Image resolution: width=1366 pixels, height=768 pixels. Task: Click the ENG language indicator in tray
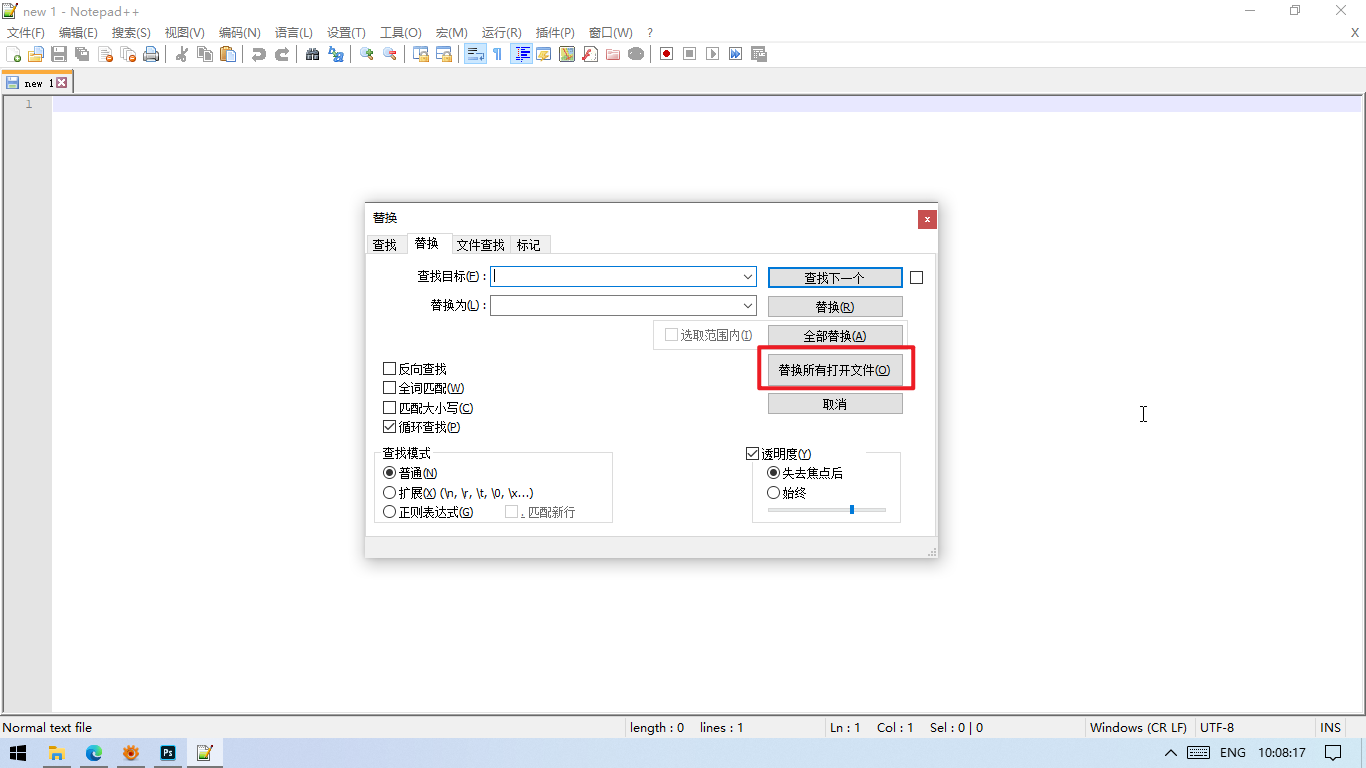coord(1233,753)
